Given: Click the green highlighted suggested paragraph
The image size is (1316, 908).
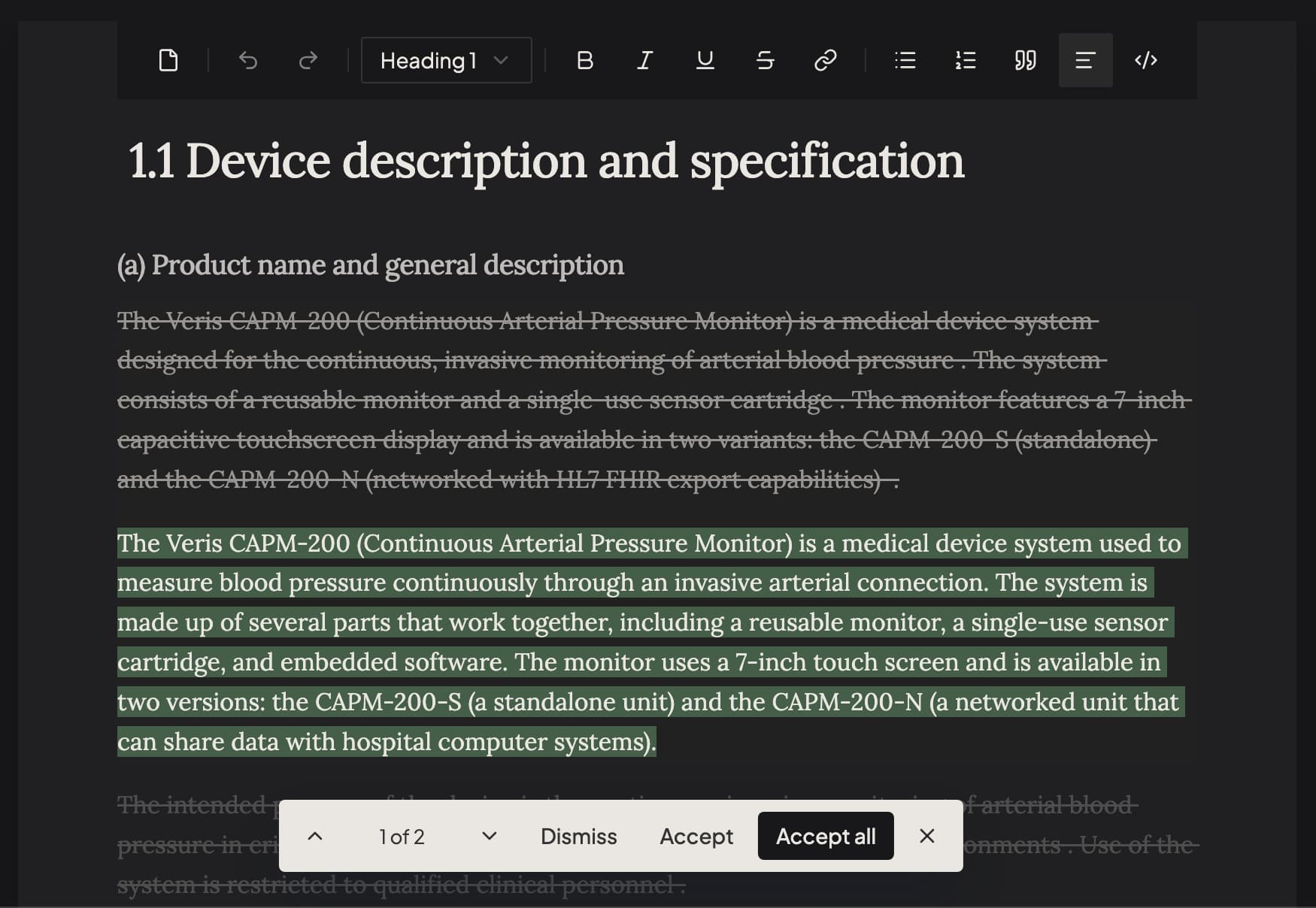Looking at the screenshot, I should tap(653, 642).
